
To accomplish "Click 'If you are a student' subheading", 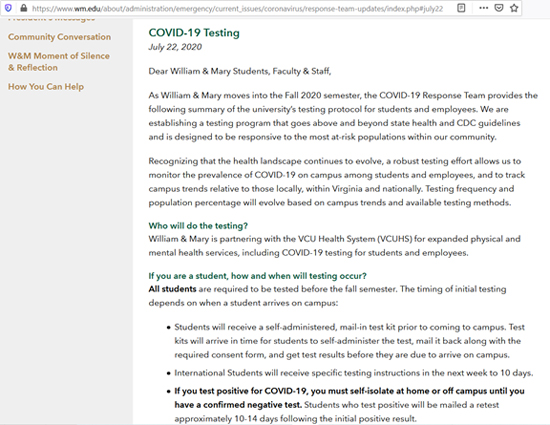I will click(257, 276).
